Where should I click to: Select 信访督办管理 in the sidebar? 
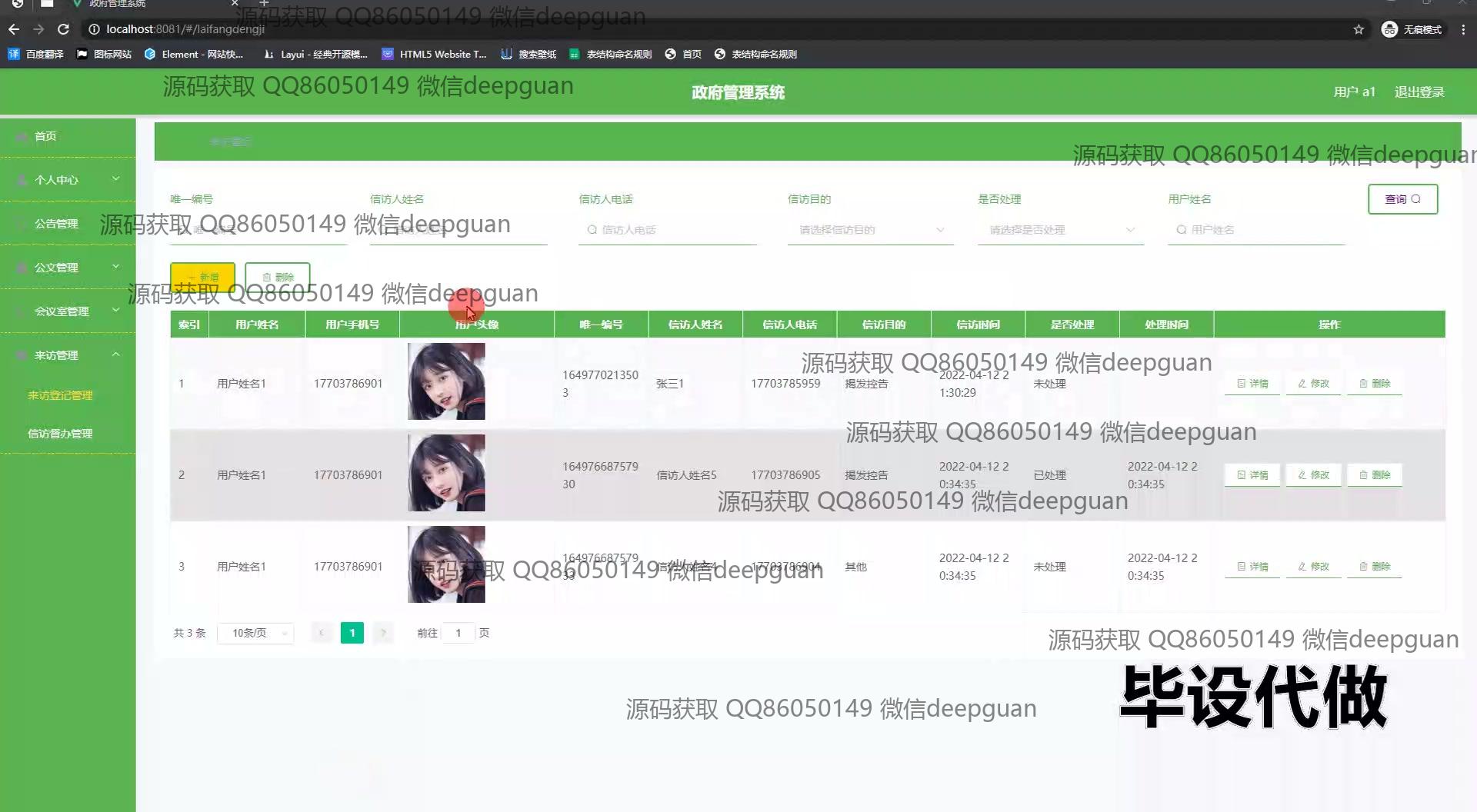tap(60, 434)
